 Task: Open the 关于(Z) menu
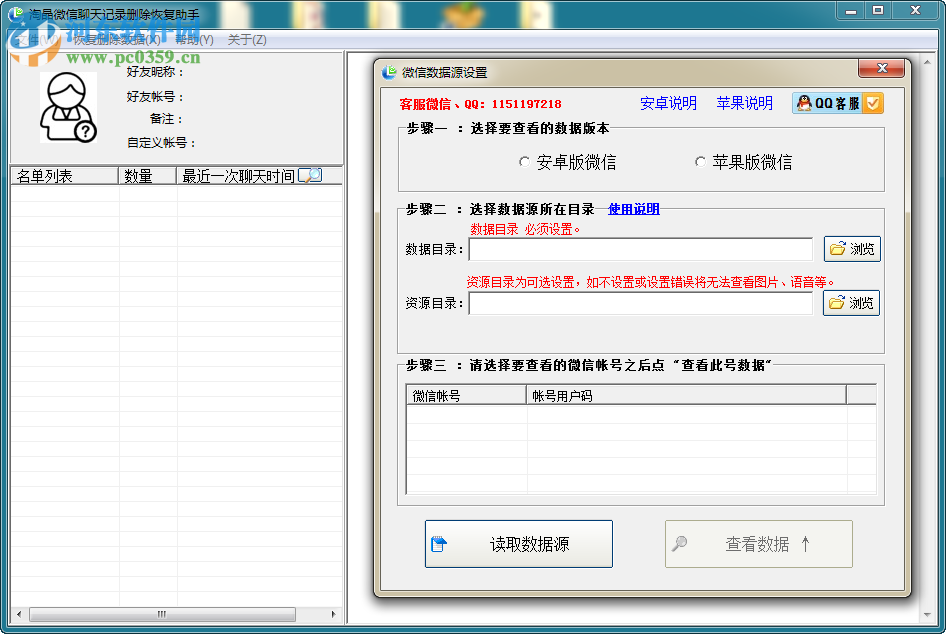[247, 40]
